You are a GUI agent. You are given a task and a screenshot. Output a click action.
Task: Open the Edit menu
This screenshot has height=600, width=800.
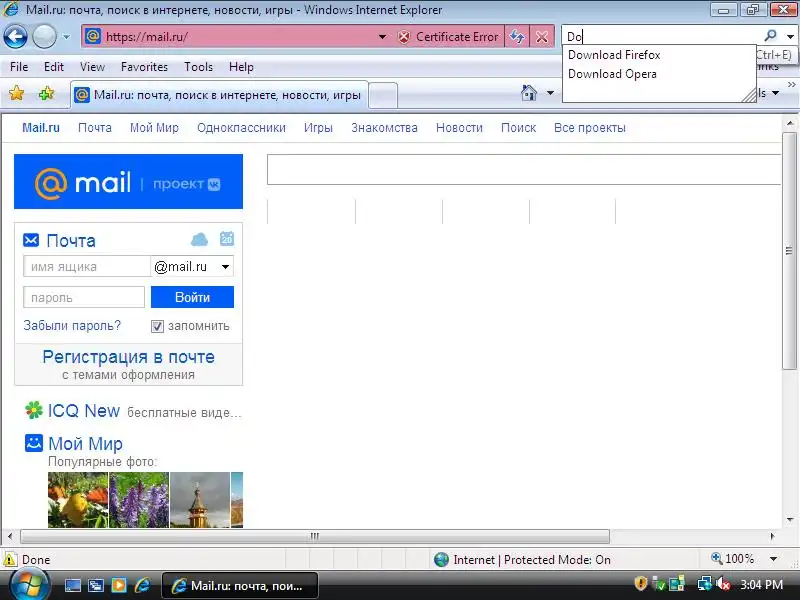coord(54,67)
